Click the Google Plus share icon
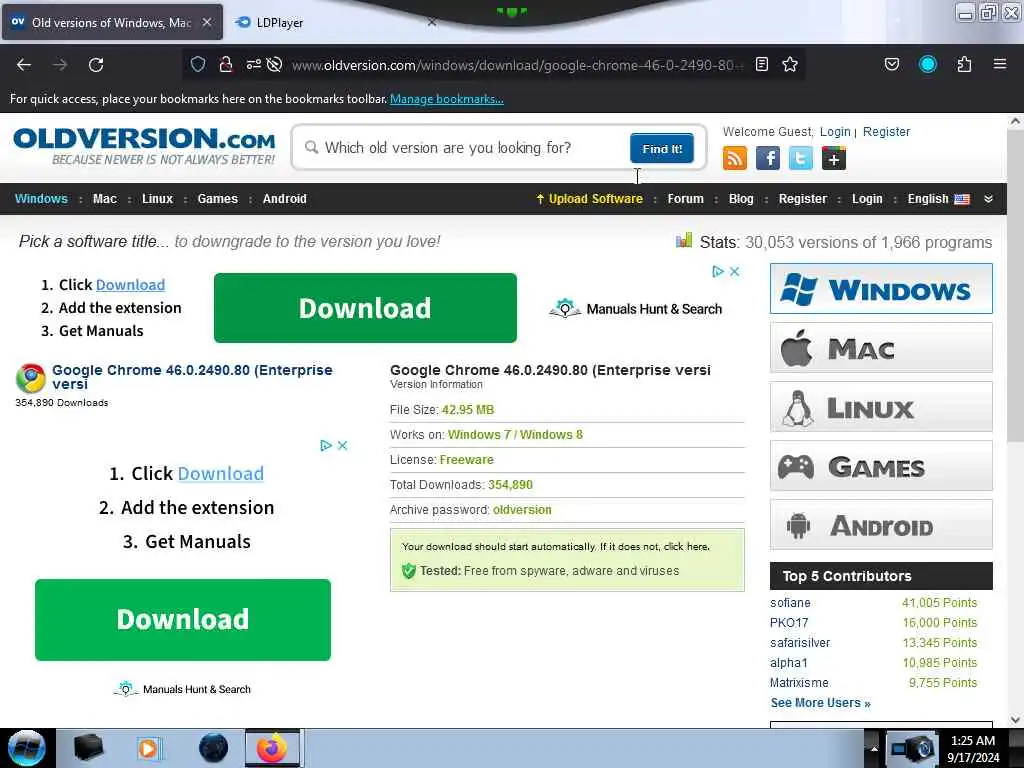This screenshot has height=768, width=1024. point(834,158)
